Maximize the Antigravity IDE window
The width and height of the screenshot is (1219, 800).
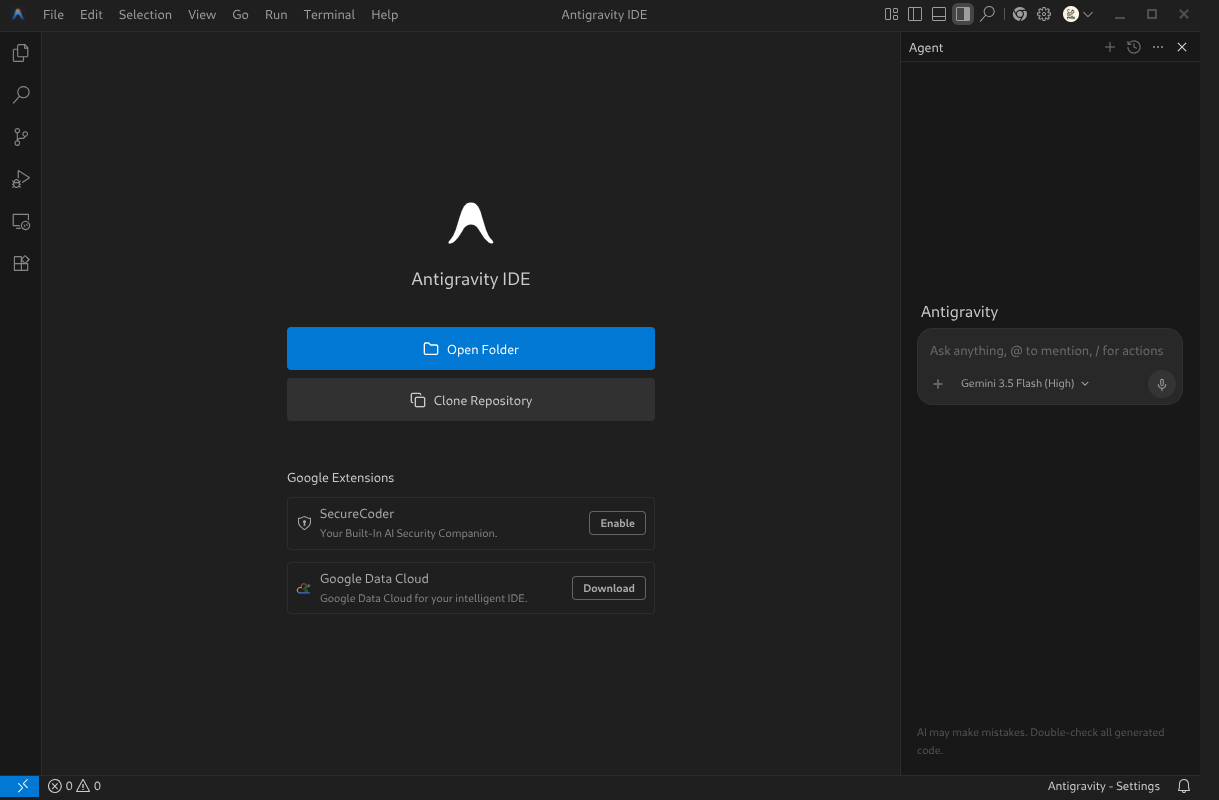pyautogui.click(x=1152, y=14)
